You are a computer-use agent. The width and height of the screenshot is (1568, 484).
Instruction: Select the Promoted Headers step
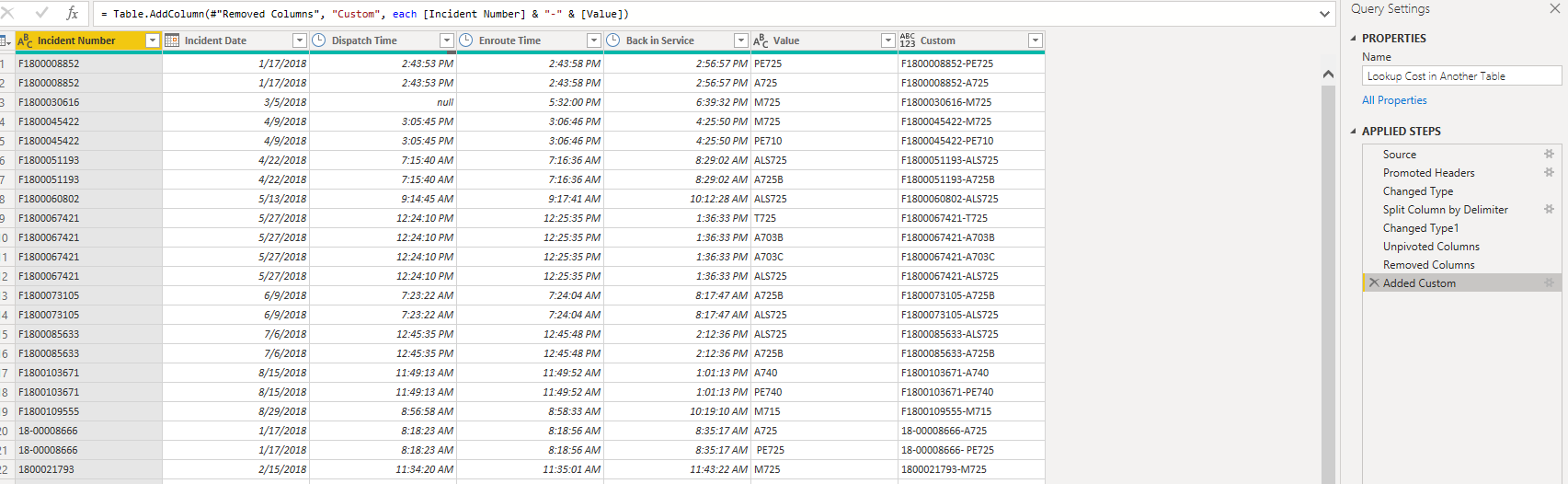(x=1460, y=173)
